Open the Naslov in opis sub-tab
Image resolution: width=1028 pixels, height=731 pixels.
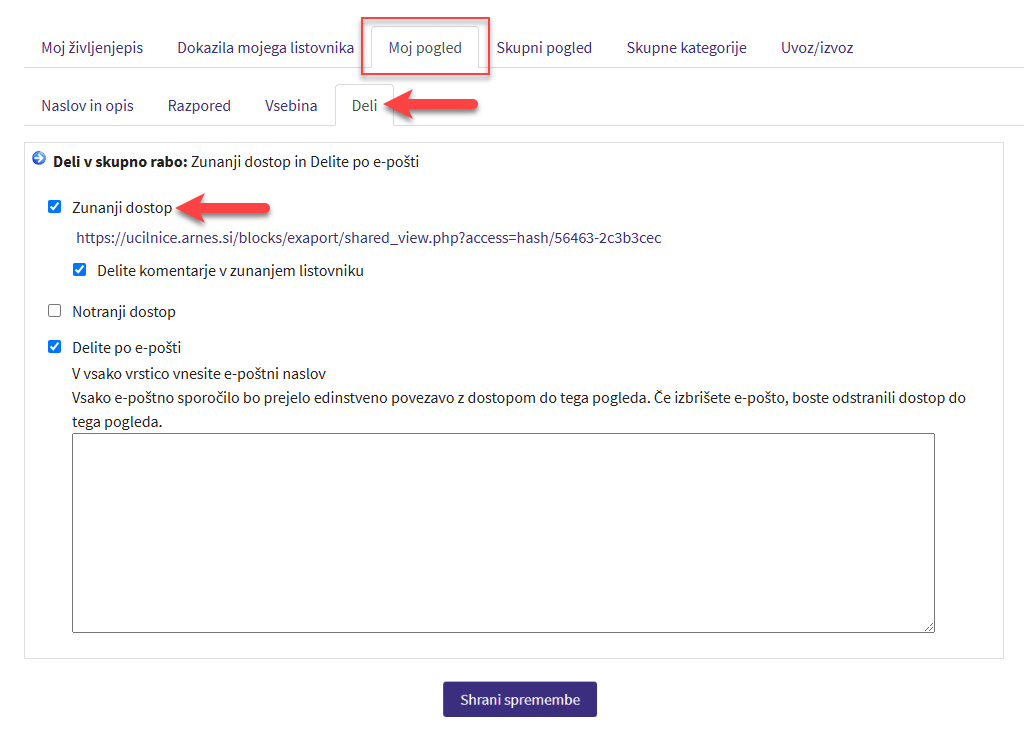87,105
